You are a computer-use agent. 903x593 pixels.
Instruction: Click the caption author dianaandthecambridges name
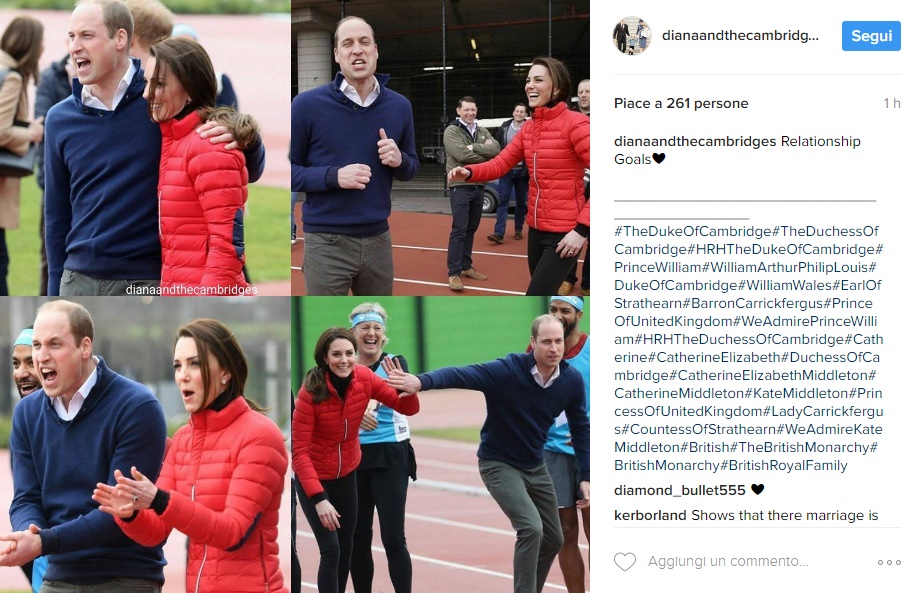(x=695, y=142)
